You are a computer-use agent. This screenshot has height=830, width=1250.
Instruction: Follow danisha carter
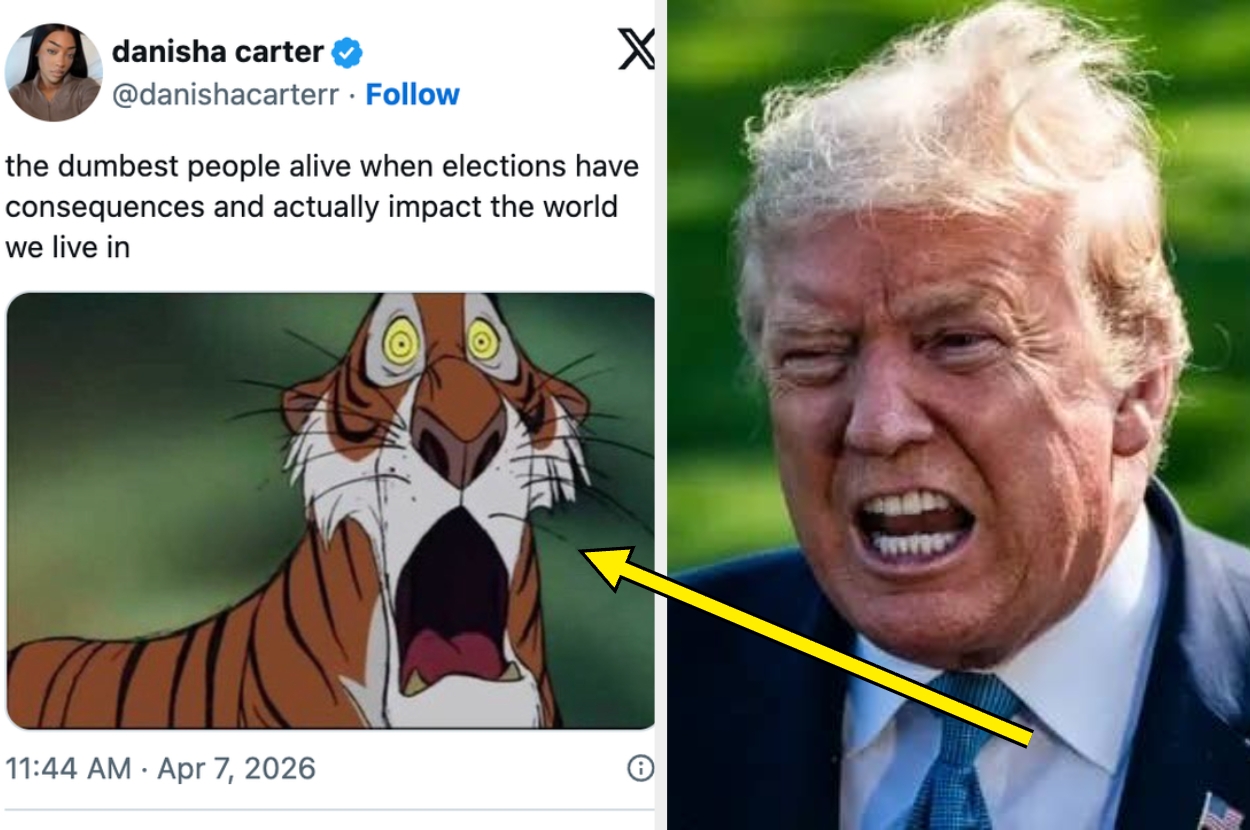(412, 94)
